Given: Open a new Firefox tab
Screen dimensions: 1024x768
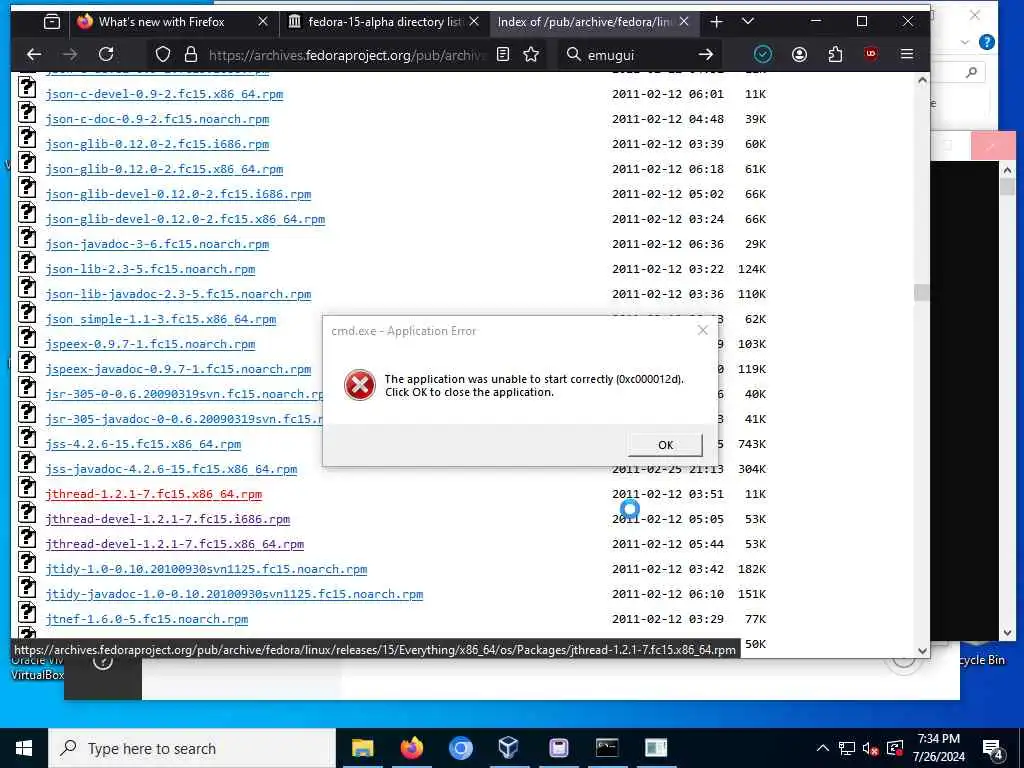Looking at the screenshot, I should coord(716,22).
